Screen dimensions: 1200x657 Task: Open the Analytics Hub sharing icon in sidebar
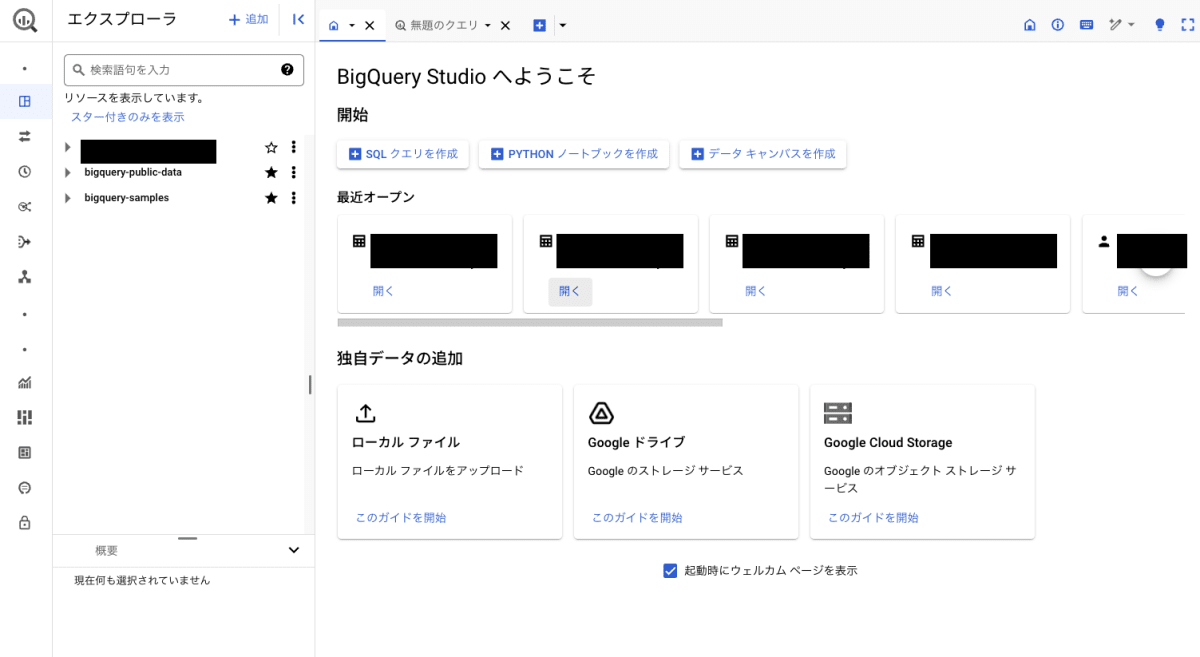(x=25, y=206)
